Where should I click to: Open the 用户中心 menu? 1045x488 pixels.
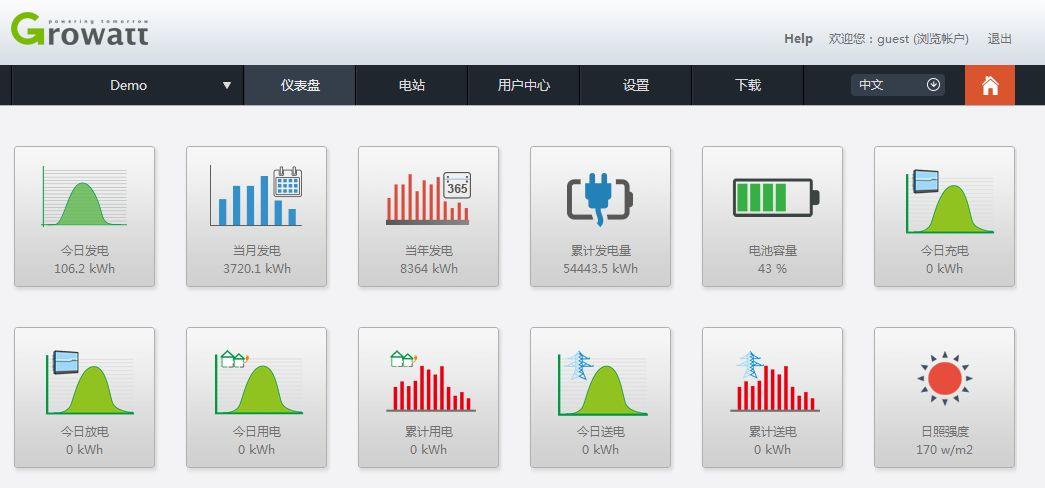click(524, 85)
